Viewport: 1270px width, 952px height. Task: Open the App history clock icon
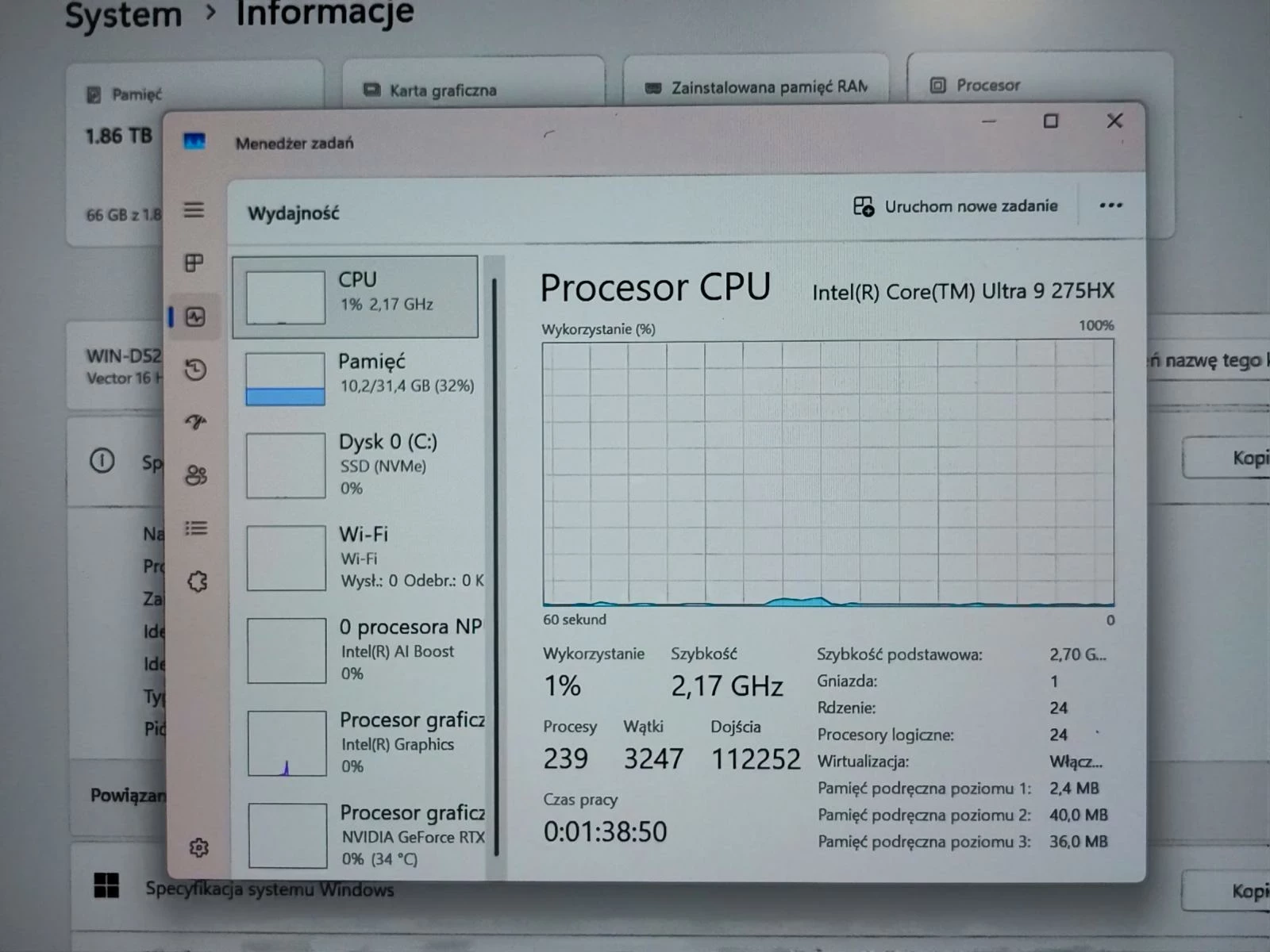[195, 370]
